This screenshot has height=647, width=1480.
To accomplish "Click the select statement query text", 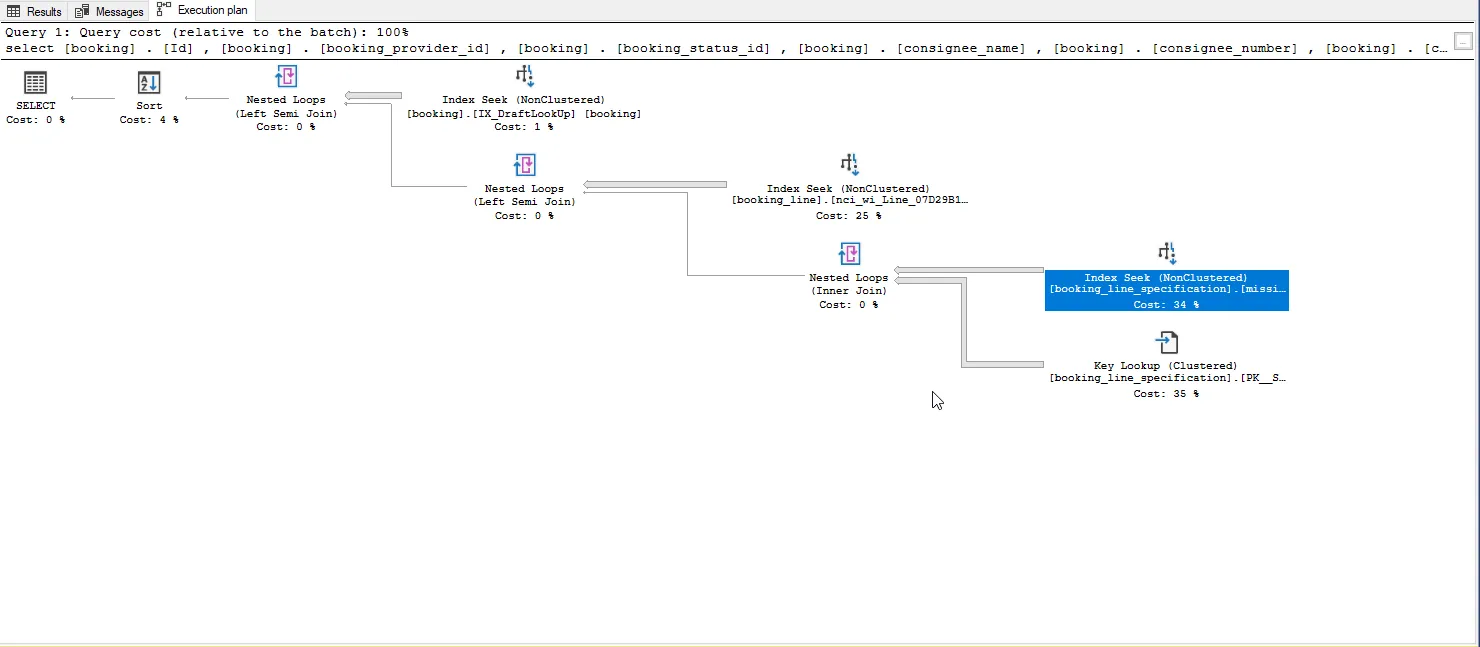I will click(x=726, y=48).
